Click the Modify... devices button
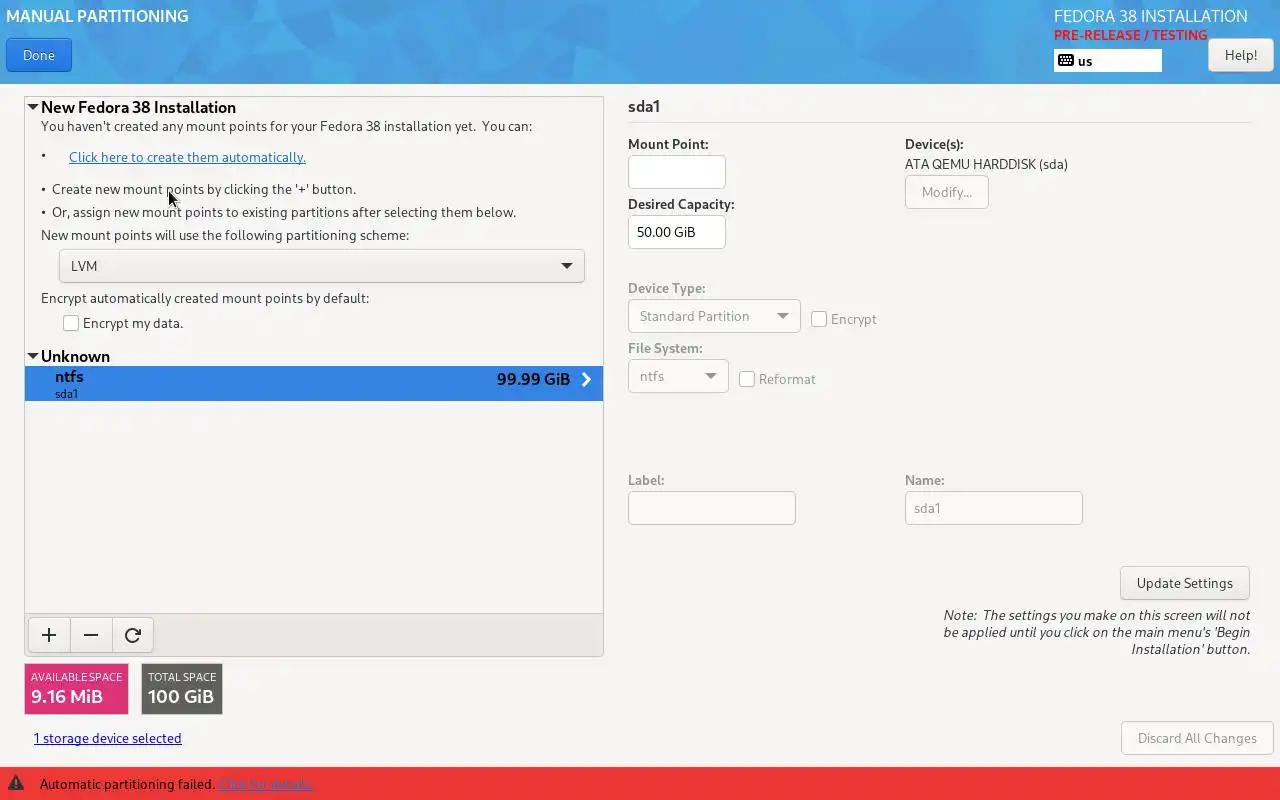The image size is (1280, 800). click(947, 192)
